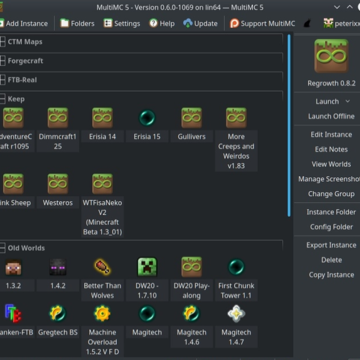360x360 pixels.
Task: Click Delete in the side panel
Action: [x=331, y=260]
